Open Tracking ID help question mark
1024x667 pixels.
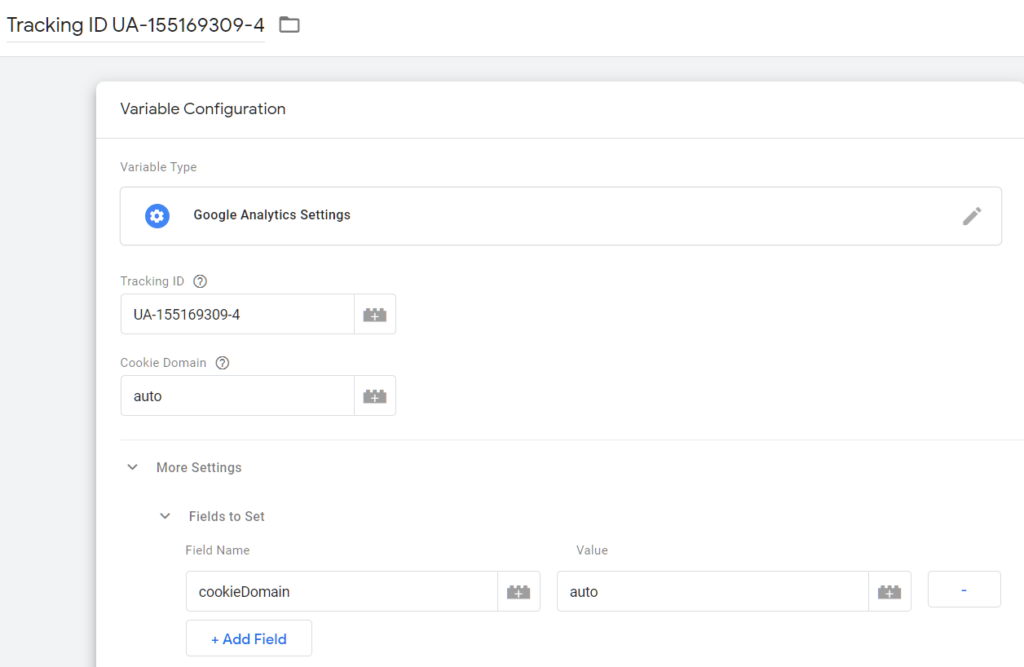tap(200, 282)
